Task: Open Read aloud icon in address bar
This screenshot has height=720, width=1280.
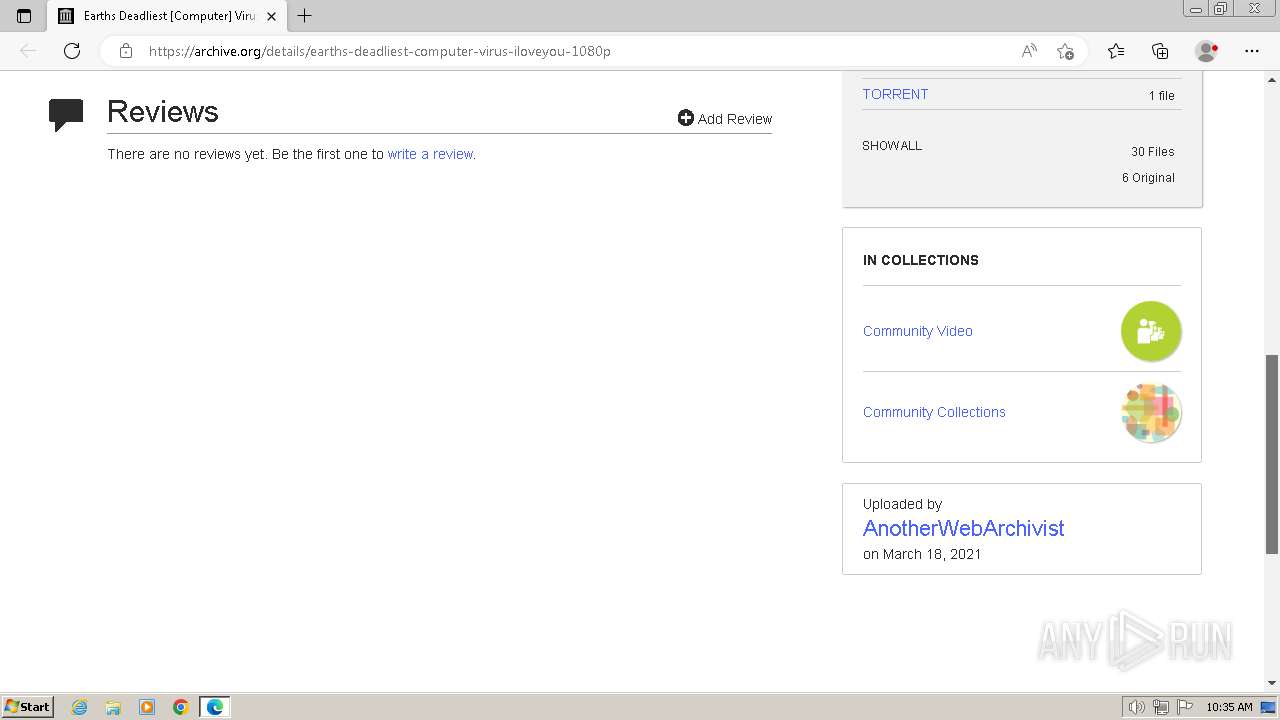Action: pos(1029,51)
